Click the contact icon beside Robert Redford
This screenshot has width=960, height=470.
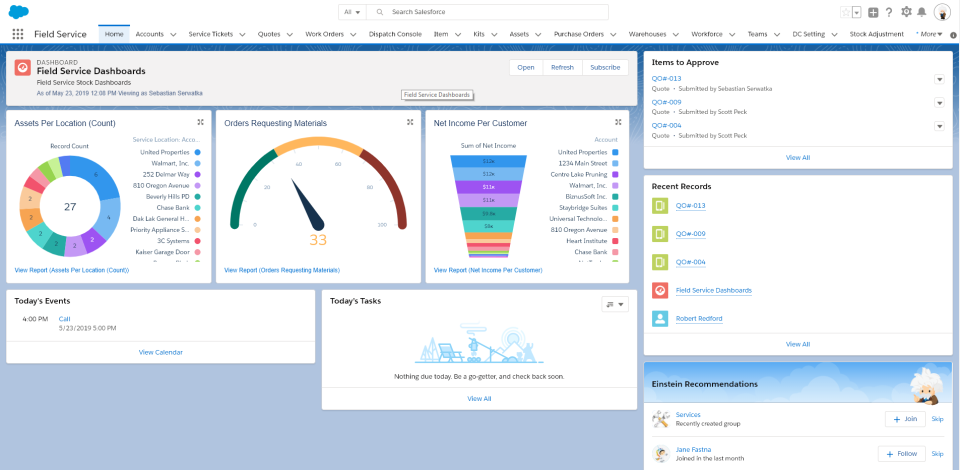[x=660, y=318]
